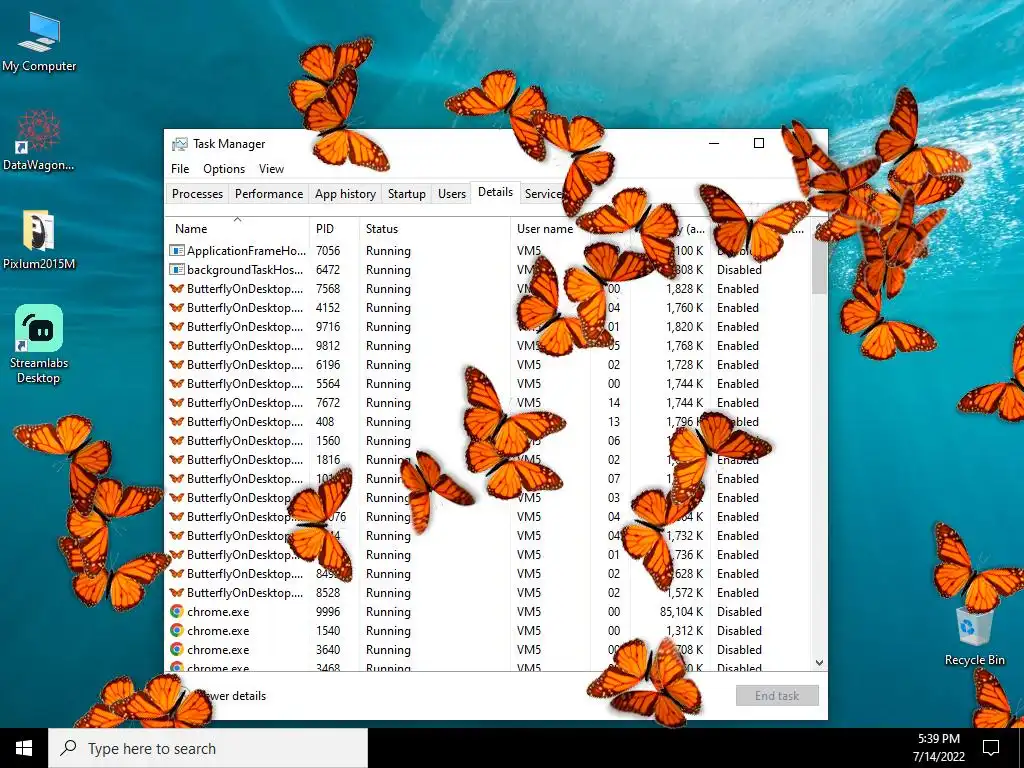Viewport: 1024px width, 768px height.
Task: Sort by the Status column header
Action: 434,229
